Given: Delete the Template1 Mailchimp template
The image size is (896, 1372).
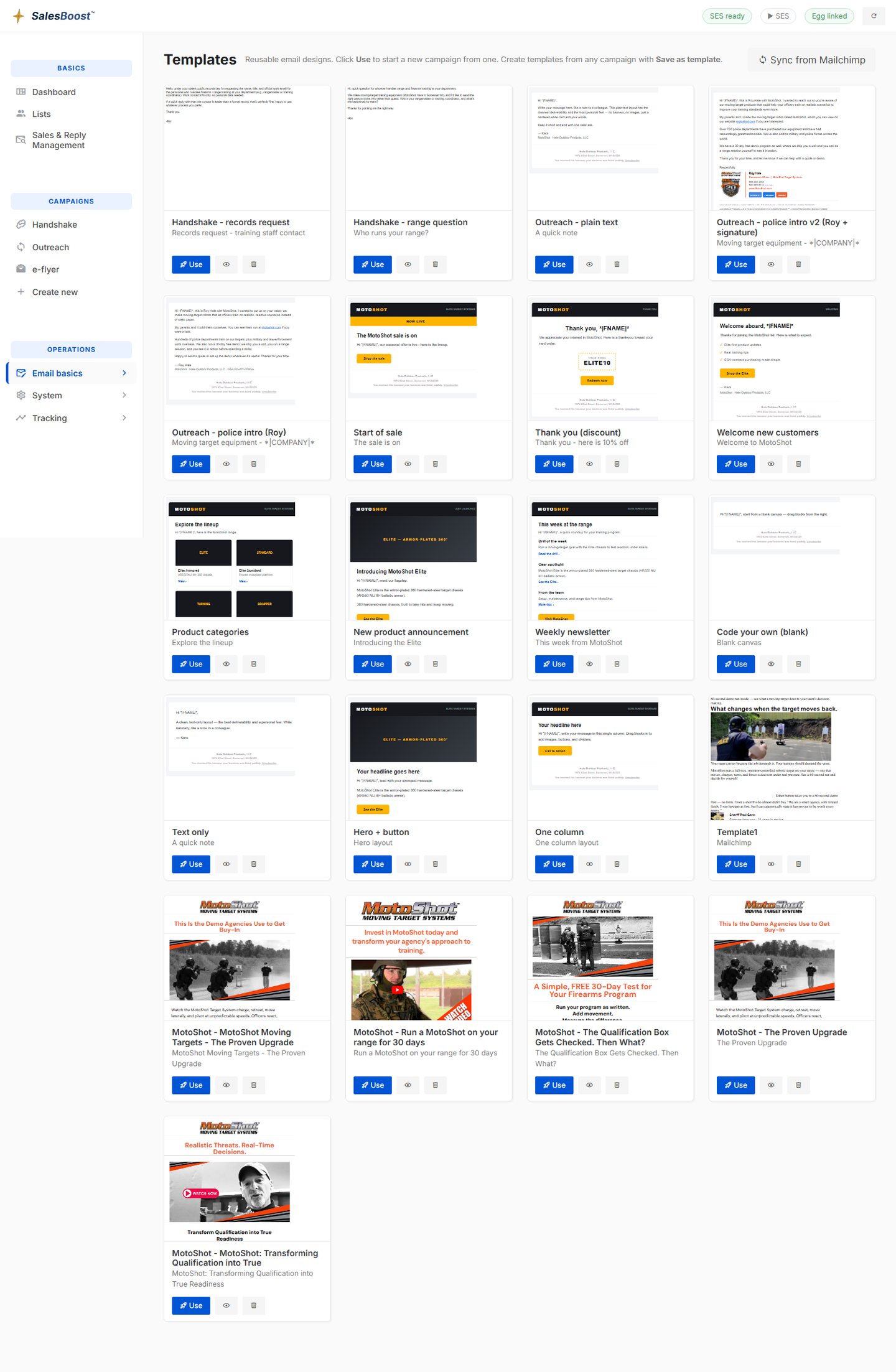Looking at the screenshot, I should [799, 864].
